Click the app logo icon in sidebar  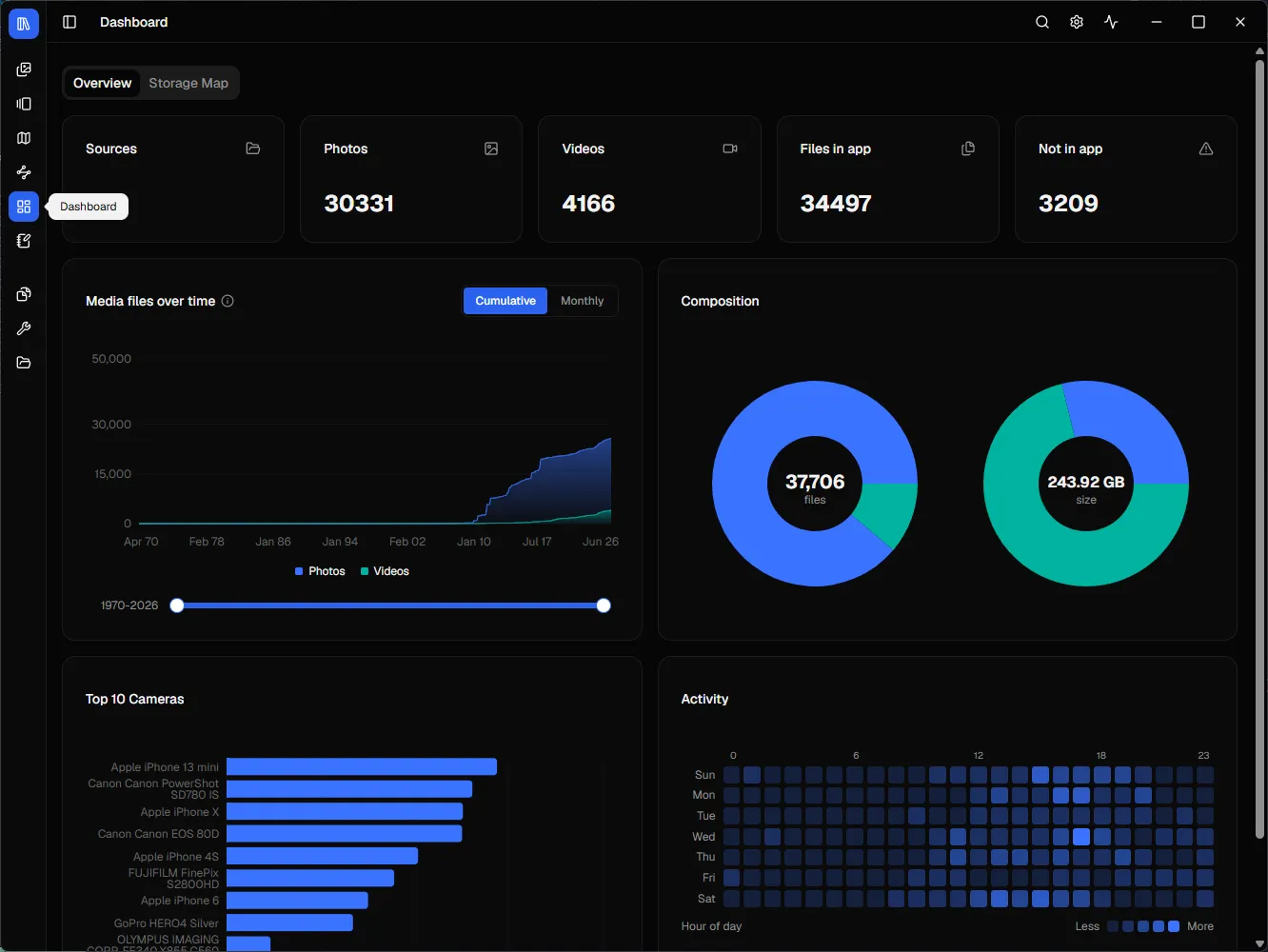24,24
